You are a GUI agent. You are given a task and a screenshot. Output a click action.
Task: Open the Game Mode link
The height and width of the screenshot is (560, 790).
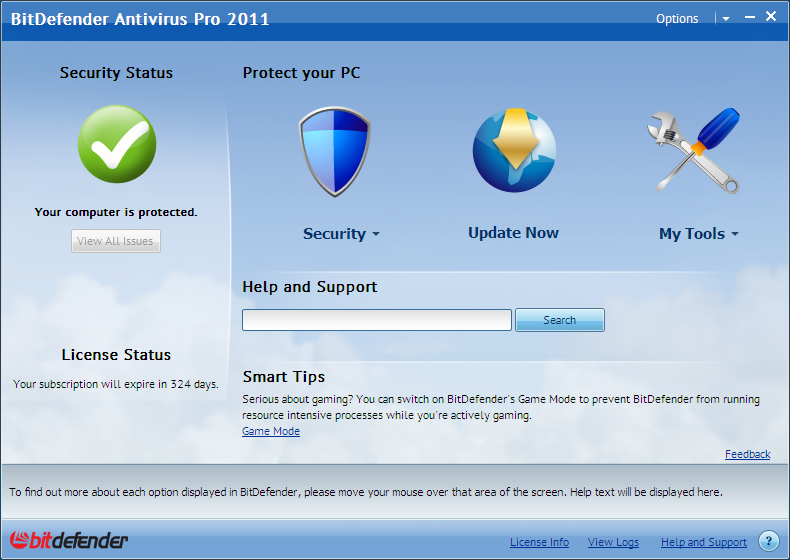[271, 431]
